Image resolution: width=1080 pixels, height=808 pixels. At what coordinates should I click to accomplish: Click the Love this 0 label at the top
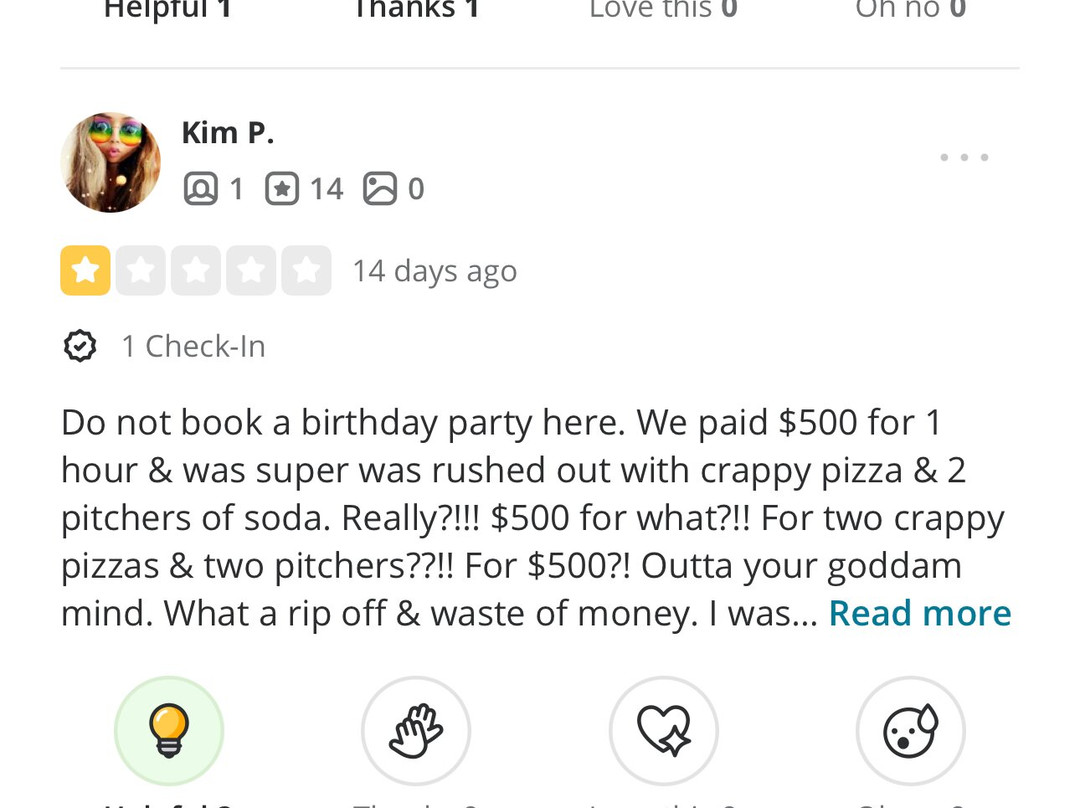[663, 10]
